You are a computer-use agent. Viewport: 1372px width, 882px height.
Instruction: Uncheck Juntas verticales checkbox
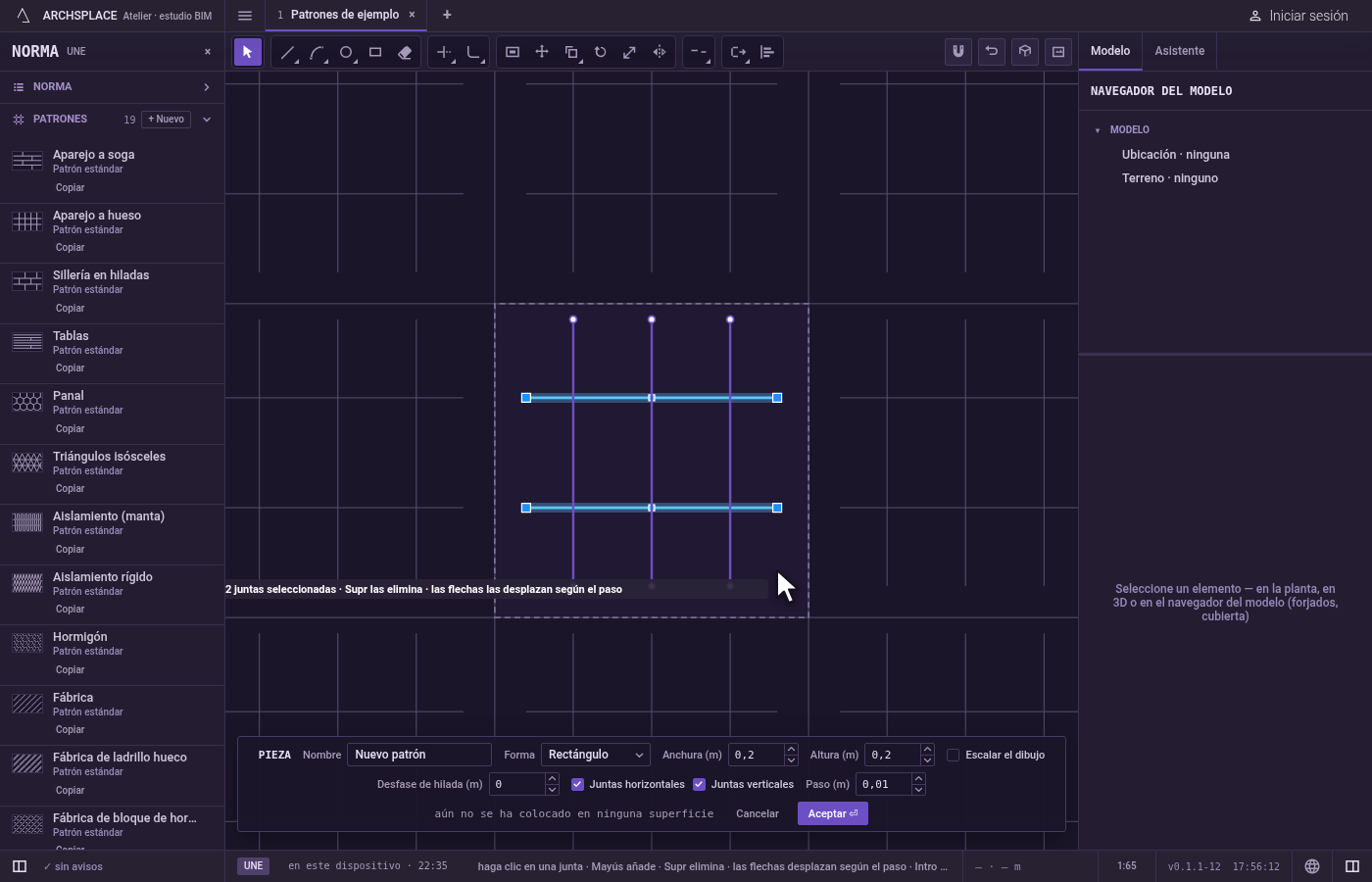point(699,784)
